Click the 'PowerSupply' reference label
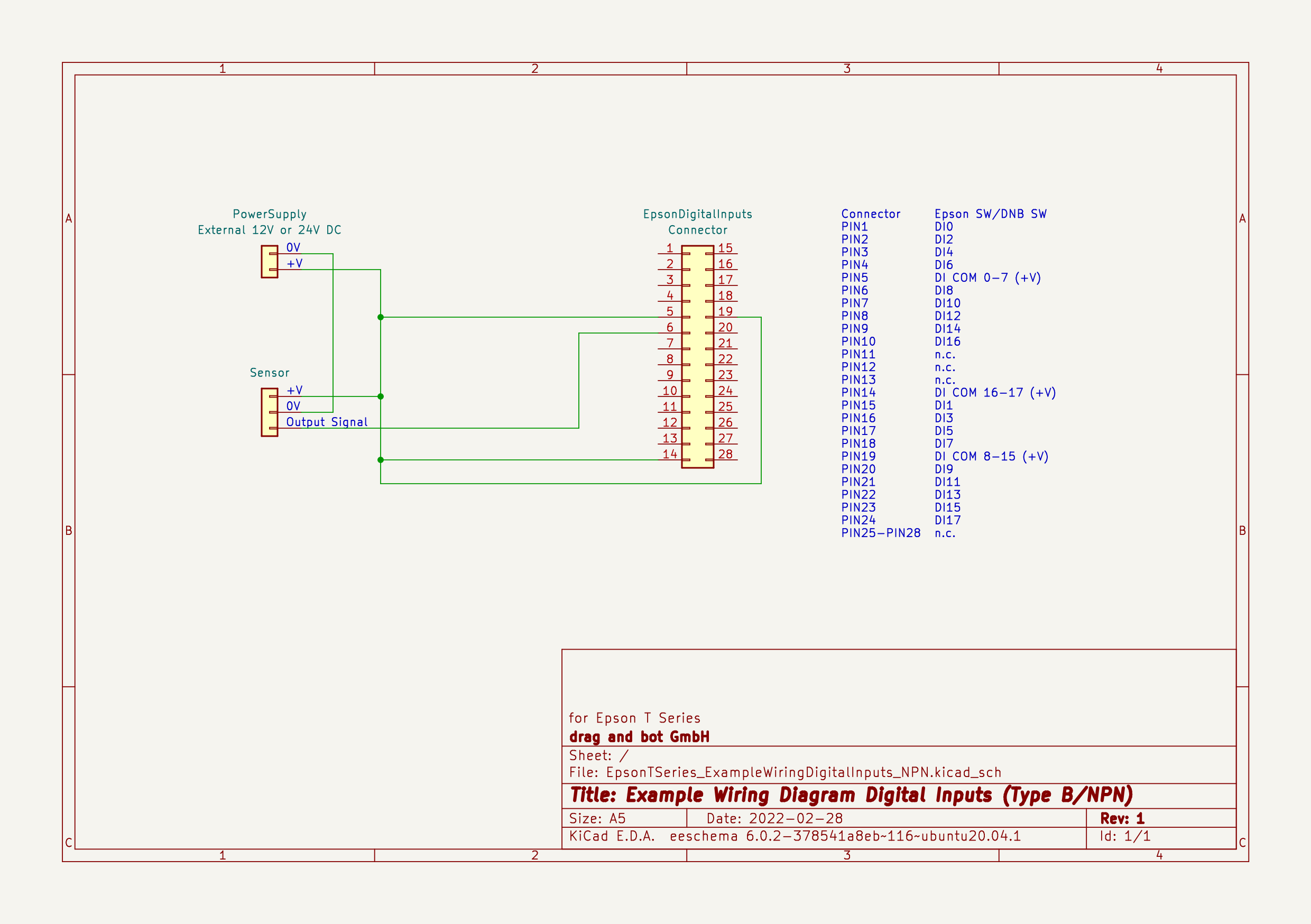The image size is (1311, 924). click(270, 214)
